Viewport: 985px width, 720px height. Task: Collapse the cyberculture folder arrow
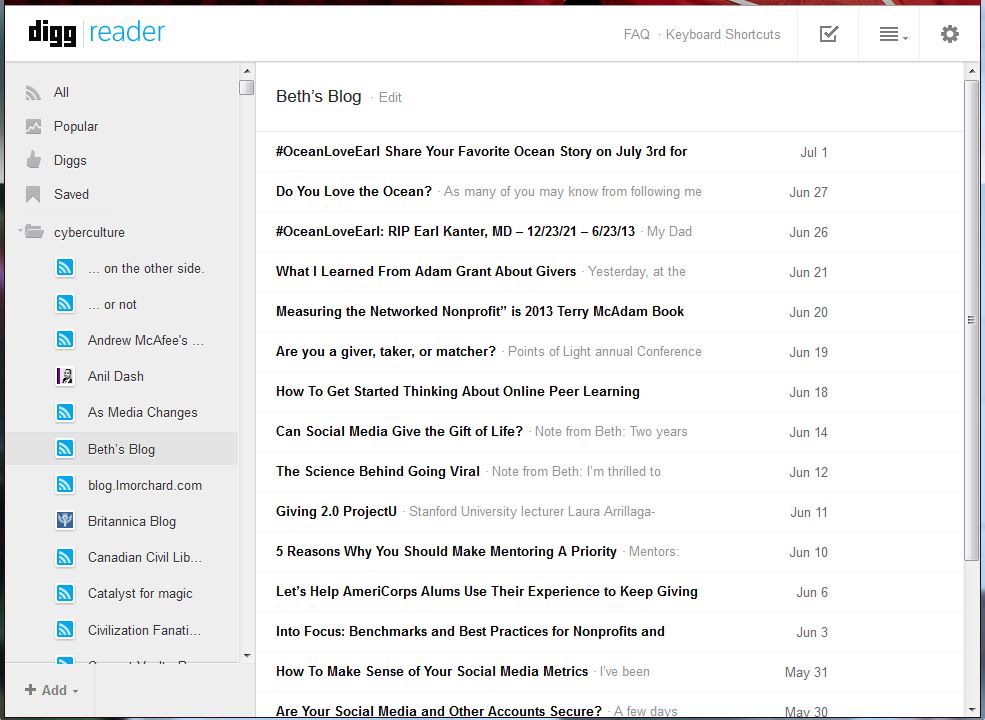point(20,231)
